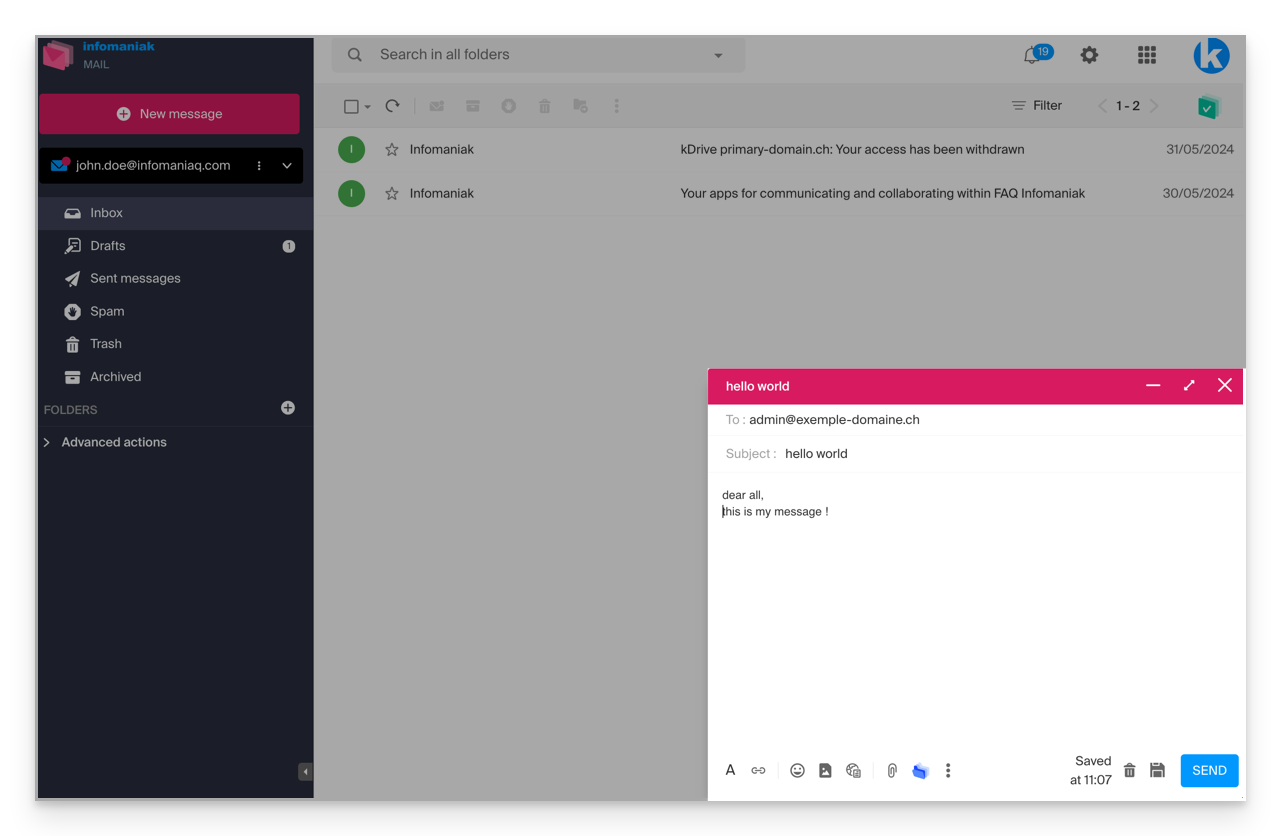Screen dimensions: 1281x836
Task: Expand the john.doe mailbox dropdown
Action: click(x=287, y=166)
